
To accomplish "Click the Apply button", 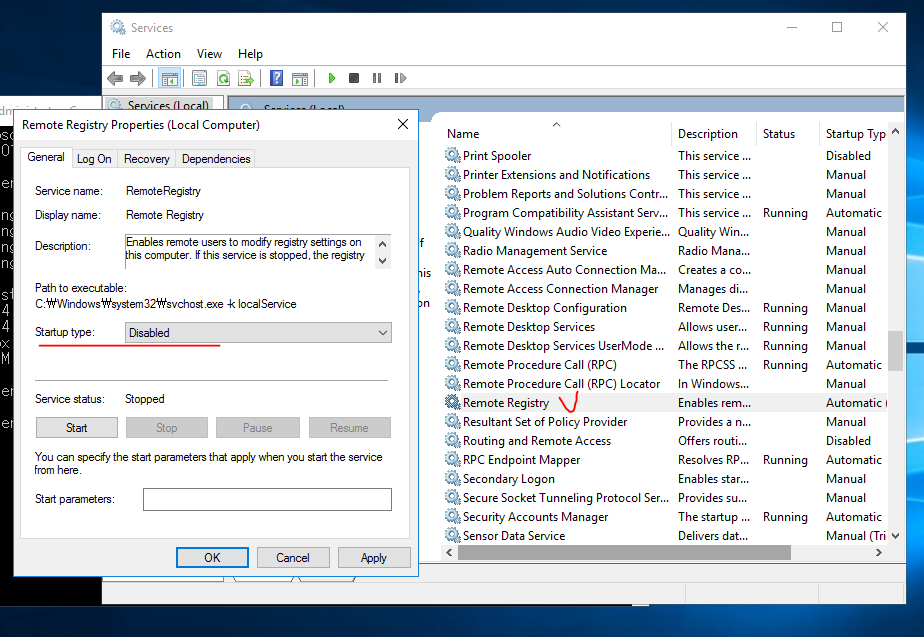I will point(374,557).
